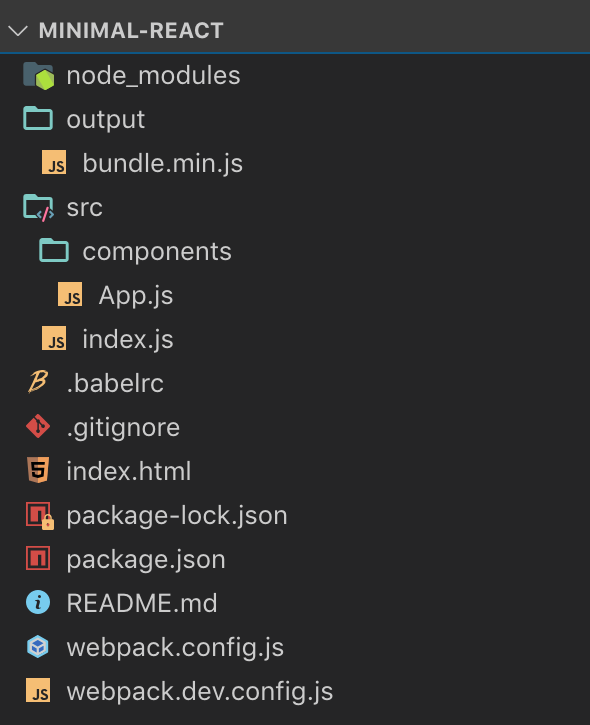The width and height of the screenshot is (590, 725).
Task: Click the Babel icon next to .babelrc
Action: point(38,382)
